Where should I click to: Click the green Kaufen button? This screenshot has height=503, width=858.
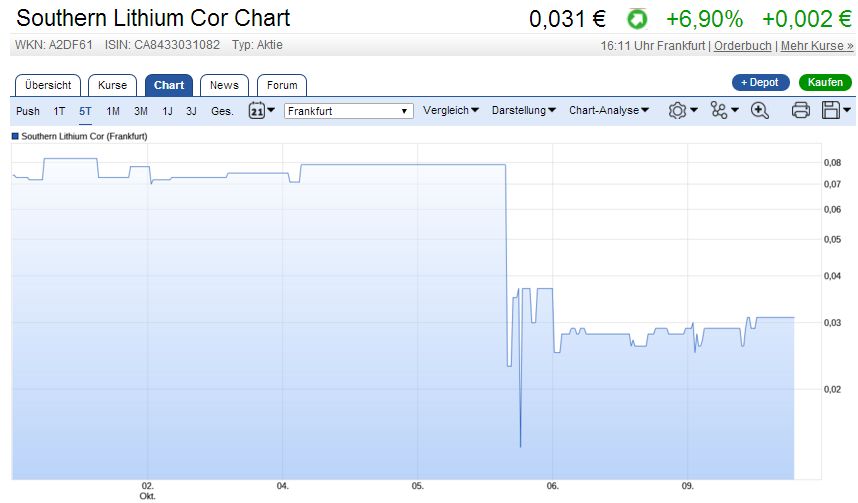pos(825,83)
